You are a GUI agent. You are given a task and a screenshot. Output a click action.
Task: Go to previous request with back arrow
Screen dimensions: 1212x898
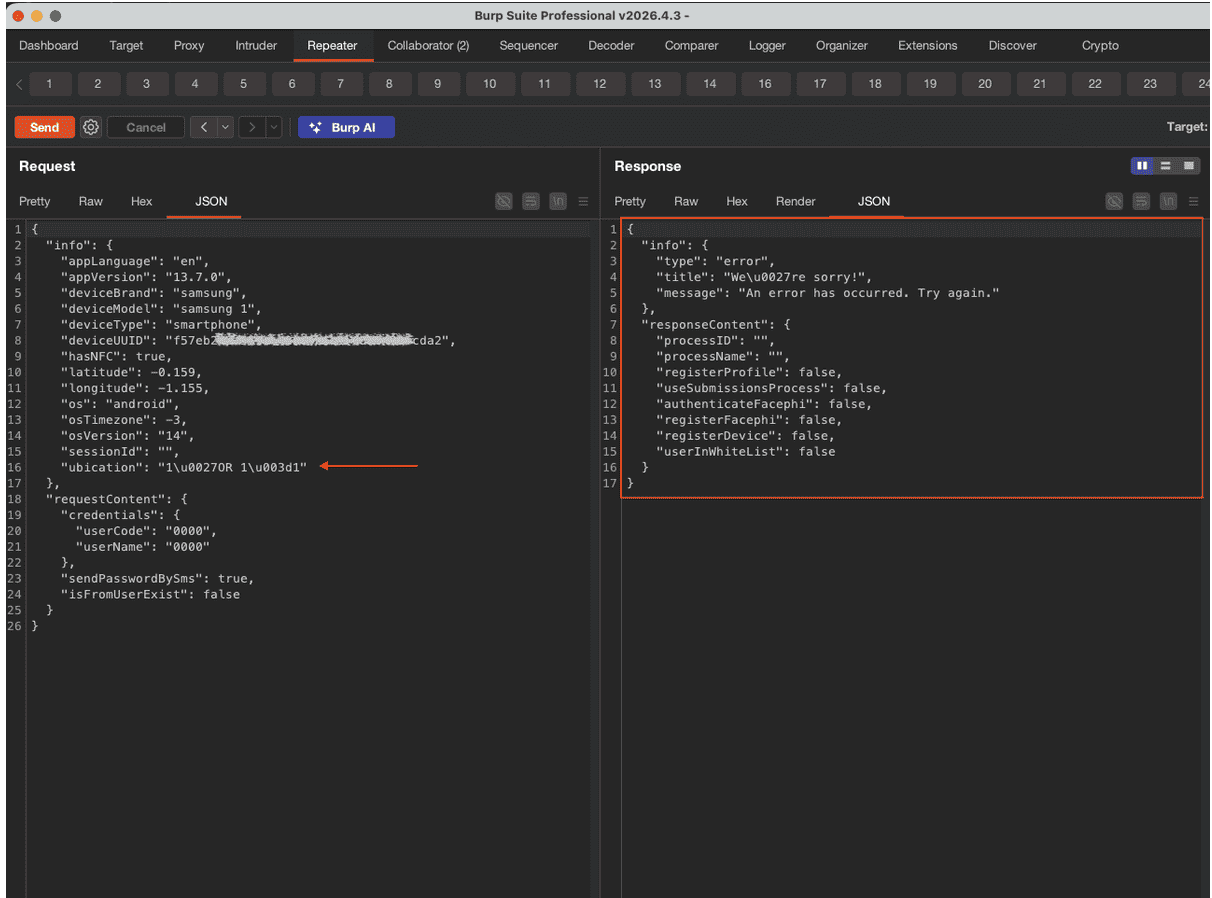click(203, 127)
